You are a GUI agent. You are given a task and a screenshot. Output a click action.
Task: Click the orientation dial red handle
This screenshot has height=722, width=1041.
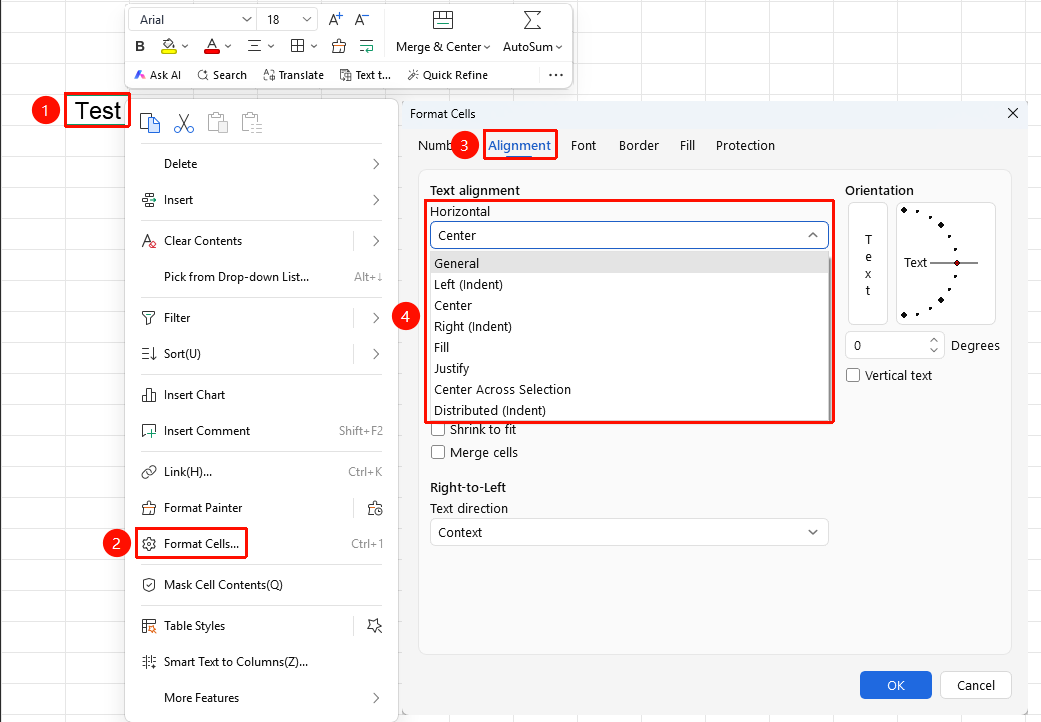pos(957,263)
